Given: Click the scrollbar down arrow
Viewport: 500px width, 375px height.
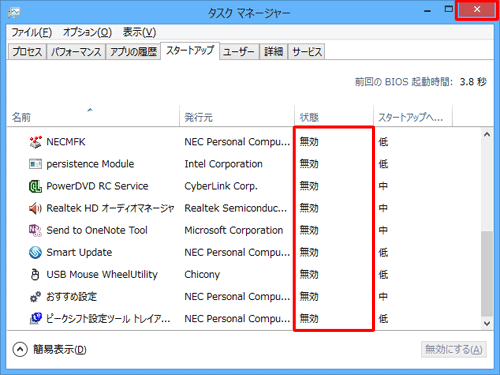Looking at the screenshot, I should point(487,323).
